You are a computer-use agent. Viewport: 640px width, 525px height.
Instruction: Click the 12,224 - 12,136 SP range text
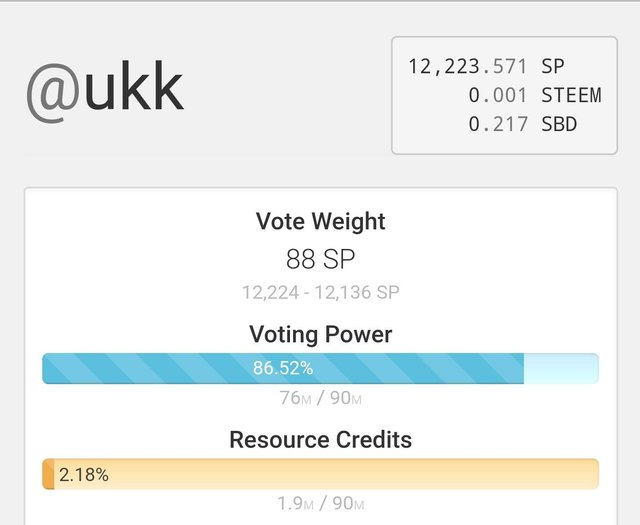(320, 292)
